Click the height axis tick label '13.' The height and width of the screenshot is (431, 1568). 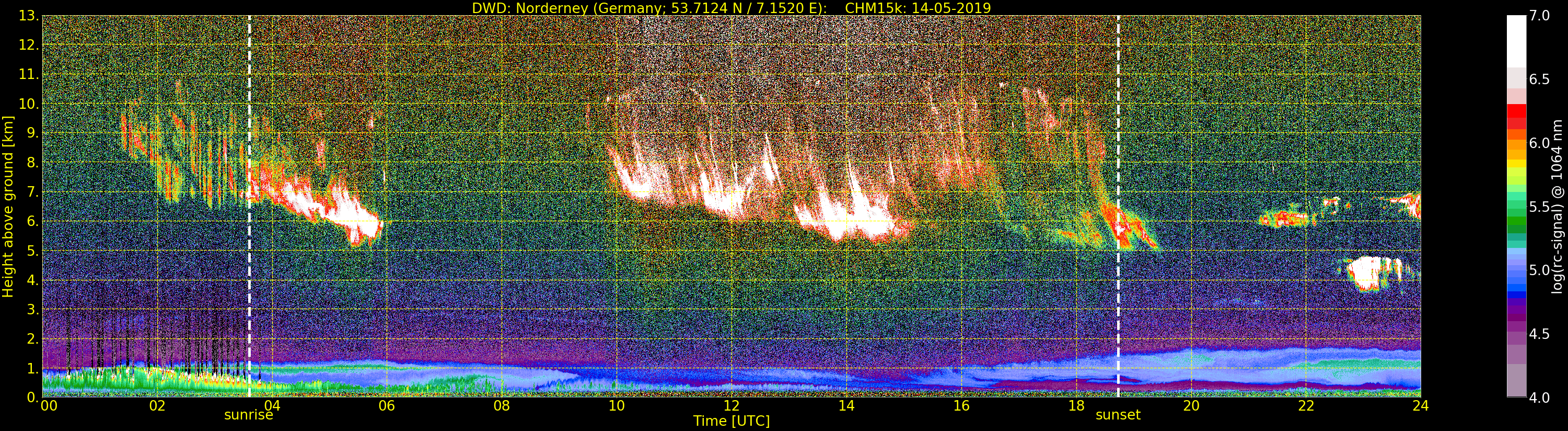pyautogui.click(x=29, y=16)
